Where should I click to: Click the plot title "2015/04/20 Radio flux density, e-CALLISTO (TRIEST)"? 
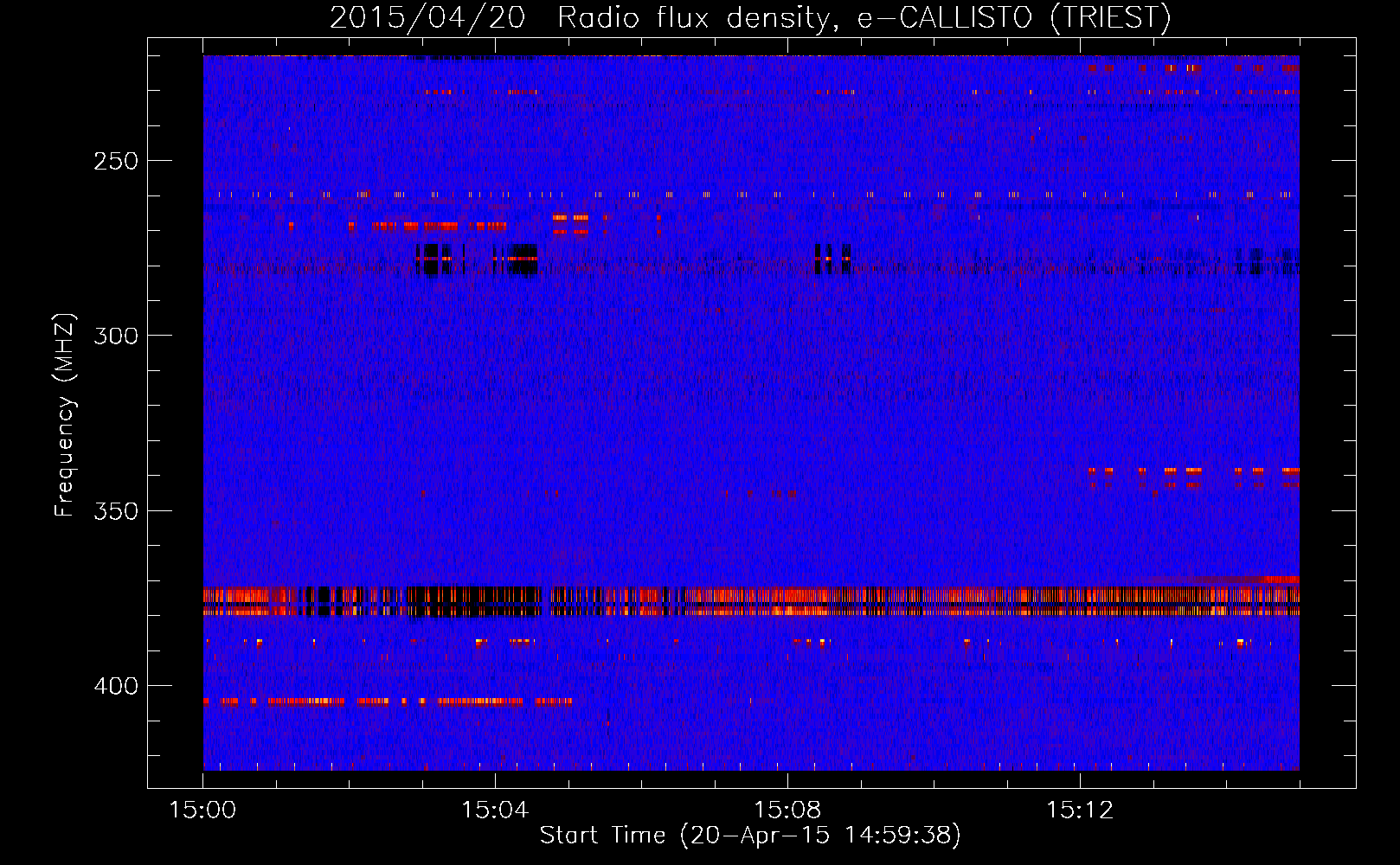[x=750, y=17]
